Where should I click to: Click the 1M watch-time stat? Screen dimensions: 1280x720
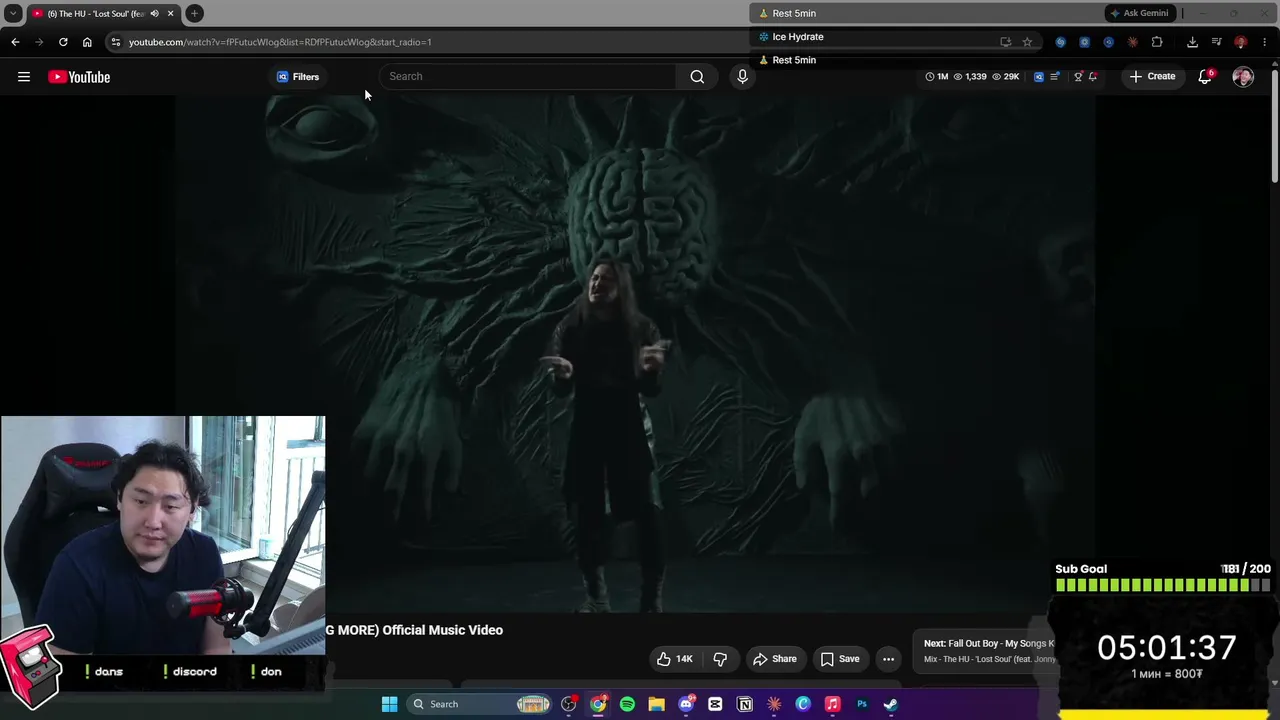[x=937, y=76]
